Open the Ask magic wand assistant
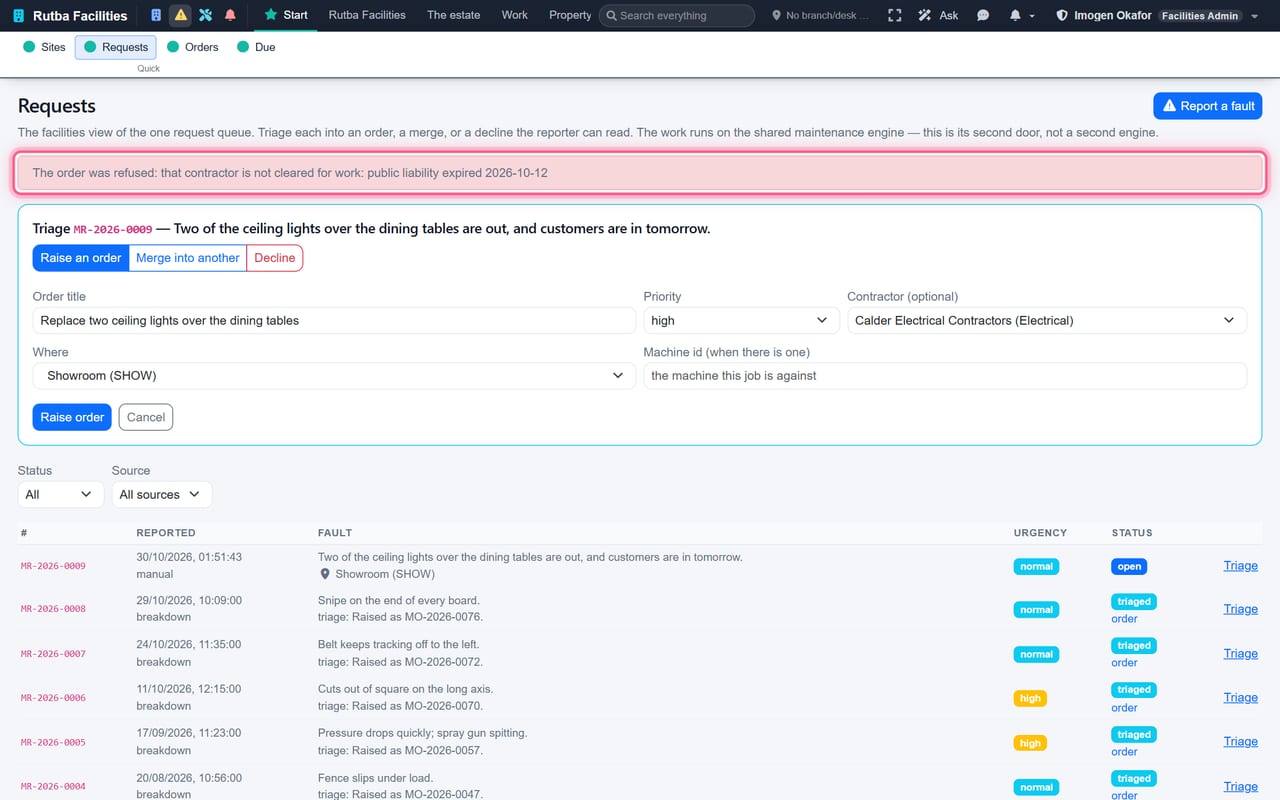The width and height of the screenshot is (1280, 800). coord(938,15)
